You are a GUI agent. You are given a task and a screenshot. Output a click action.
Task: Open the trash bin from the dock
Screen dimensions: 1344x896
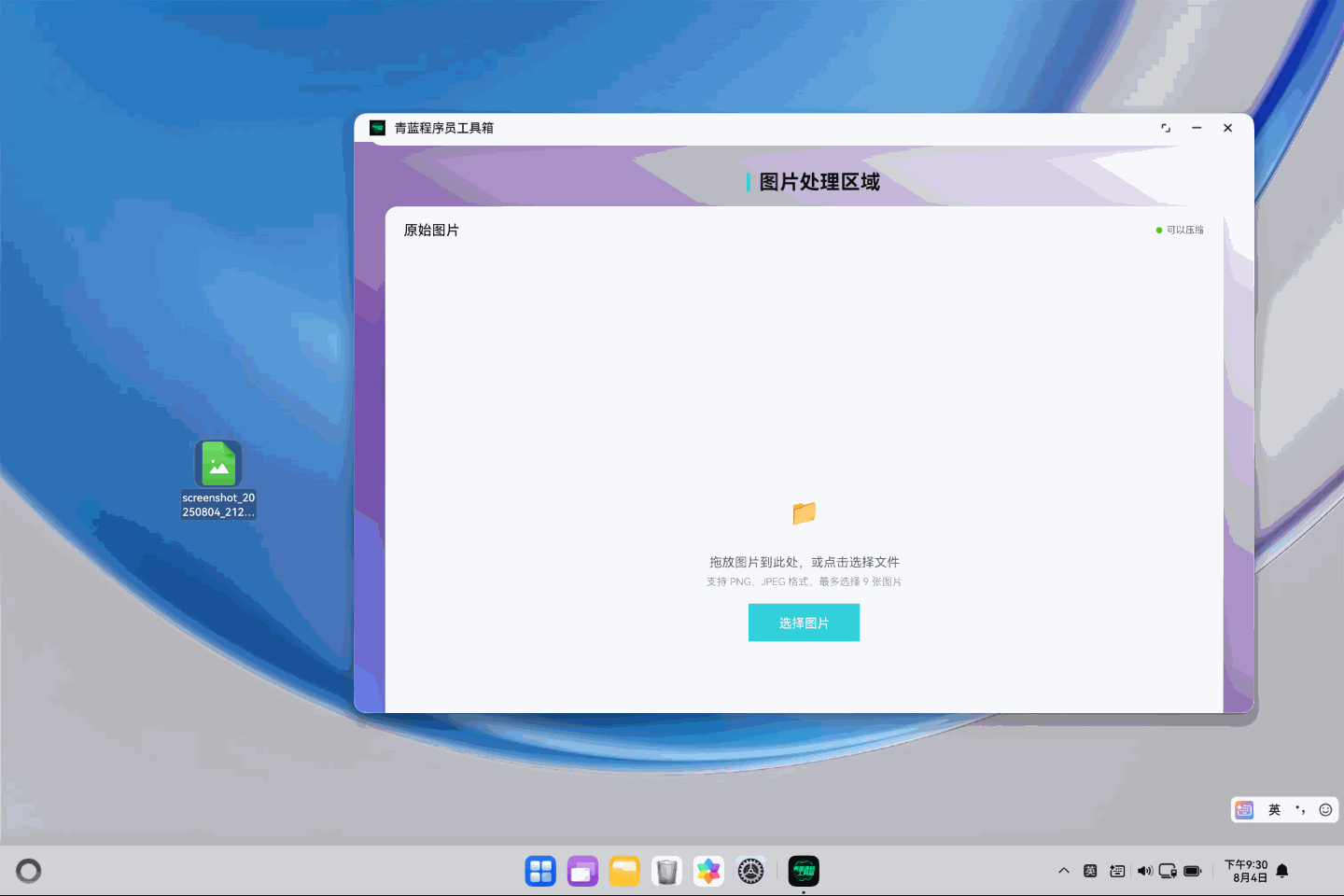(x=665, y=870)
